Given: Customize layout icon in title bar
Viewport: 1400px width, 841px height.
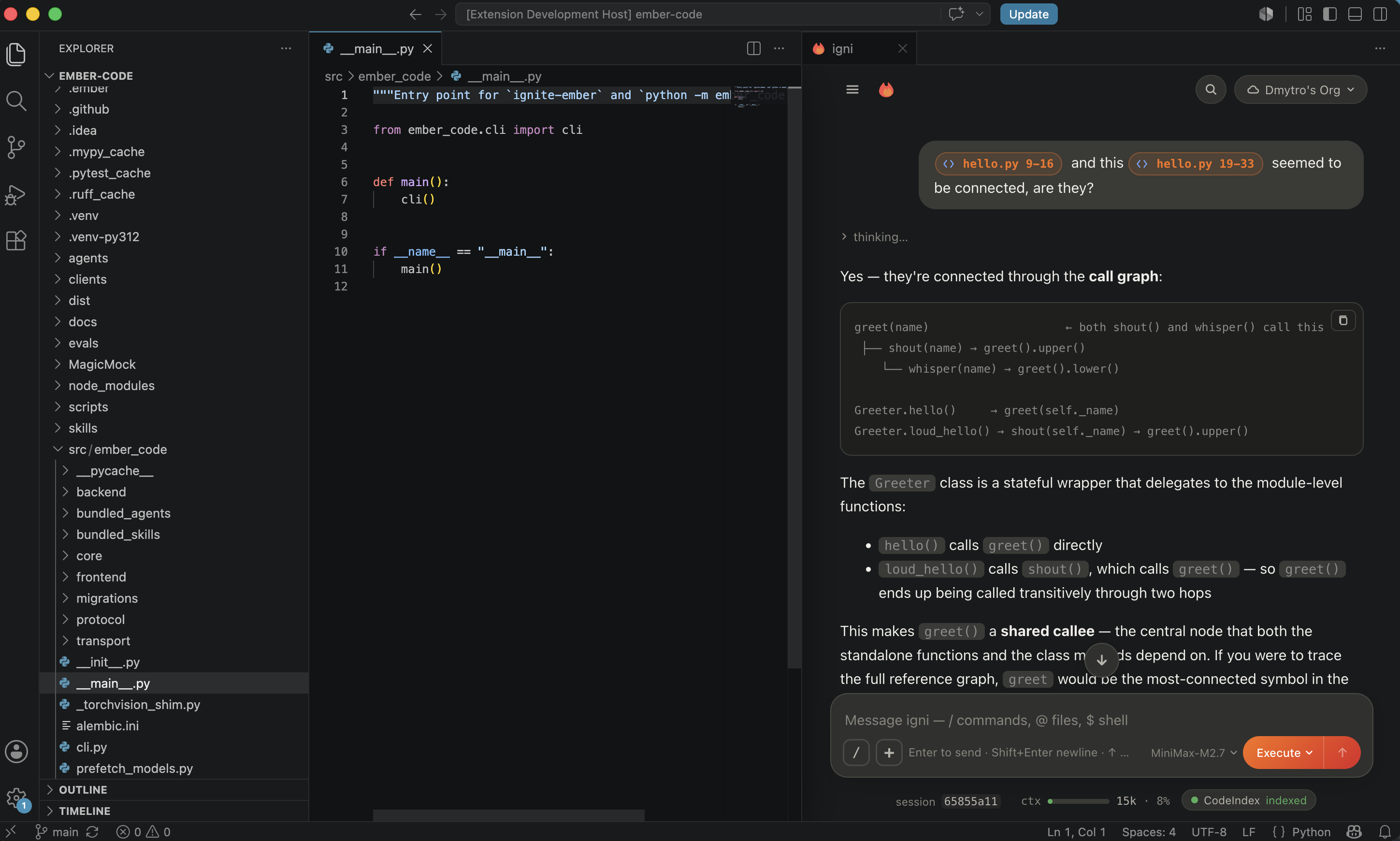Looking at the screenshot, I should [x=1305, y=14].
